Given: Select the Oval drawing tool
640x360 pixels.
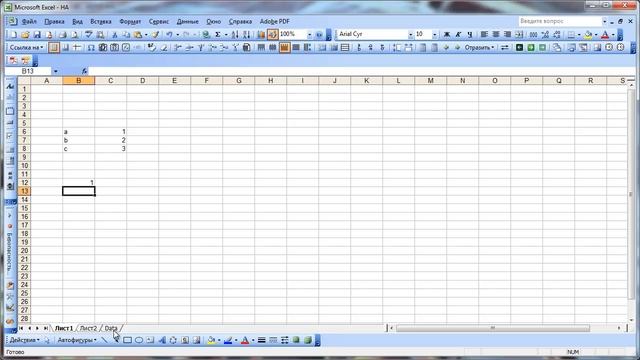Looking at the screenshot, I should coord(139,340).
